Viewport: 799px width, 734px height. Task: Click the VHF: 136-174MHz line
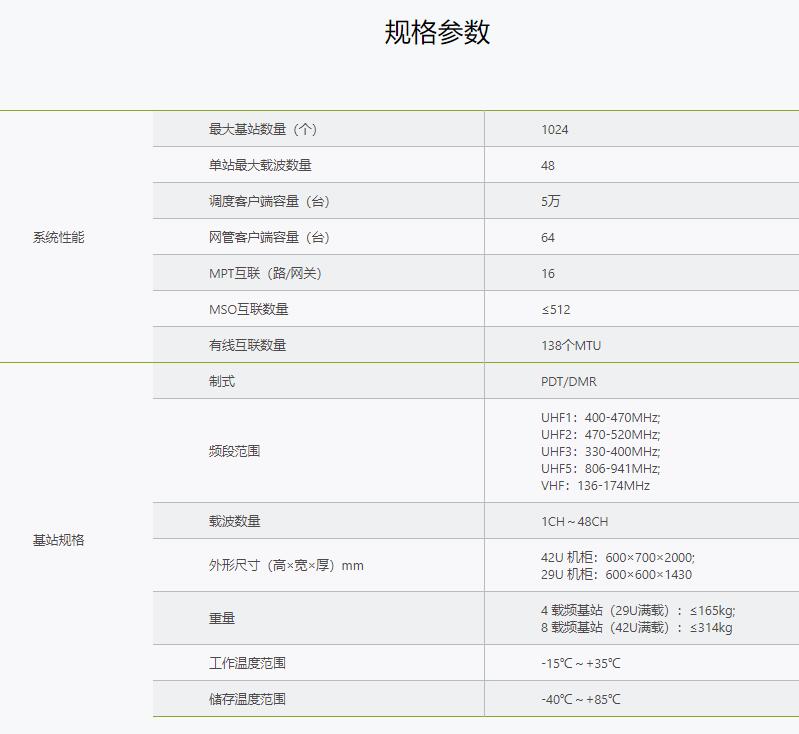pyautogui.click(x=595, y=486)
